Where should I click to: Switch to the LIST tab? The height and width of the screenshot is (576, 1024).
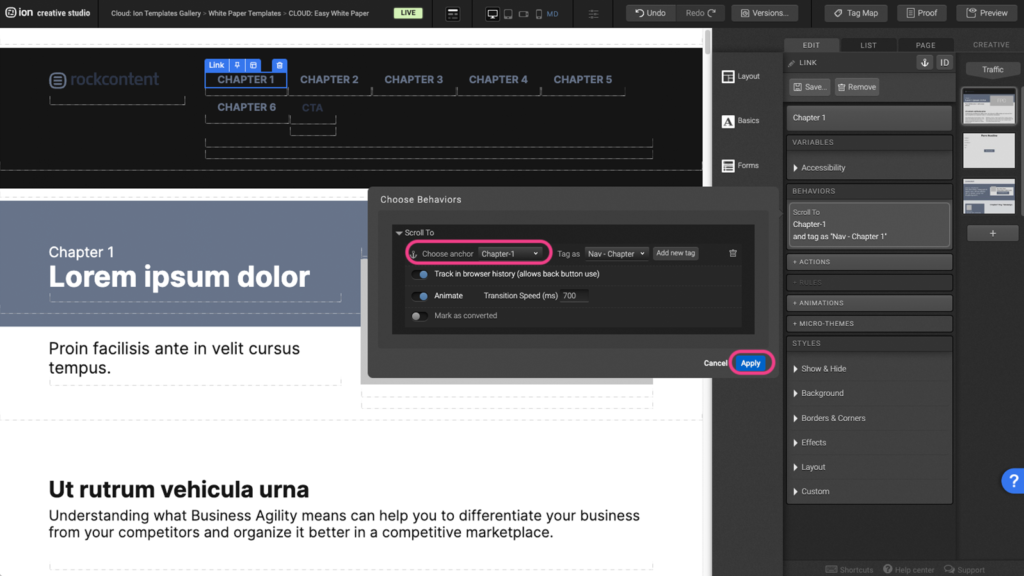868,45
